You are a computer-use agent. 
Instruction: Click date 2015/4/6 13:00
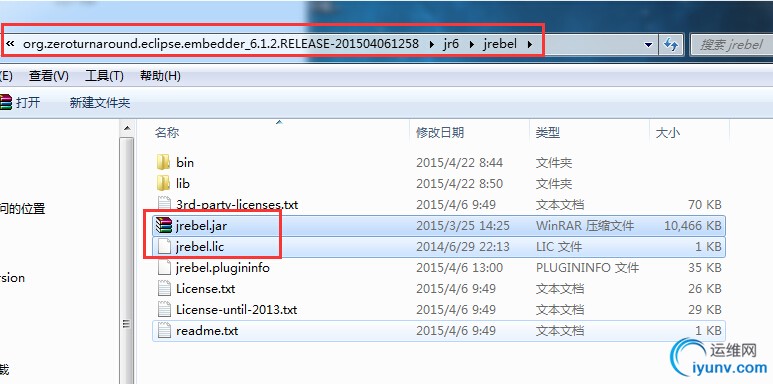coord(459,268)
